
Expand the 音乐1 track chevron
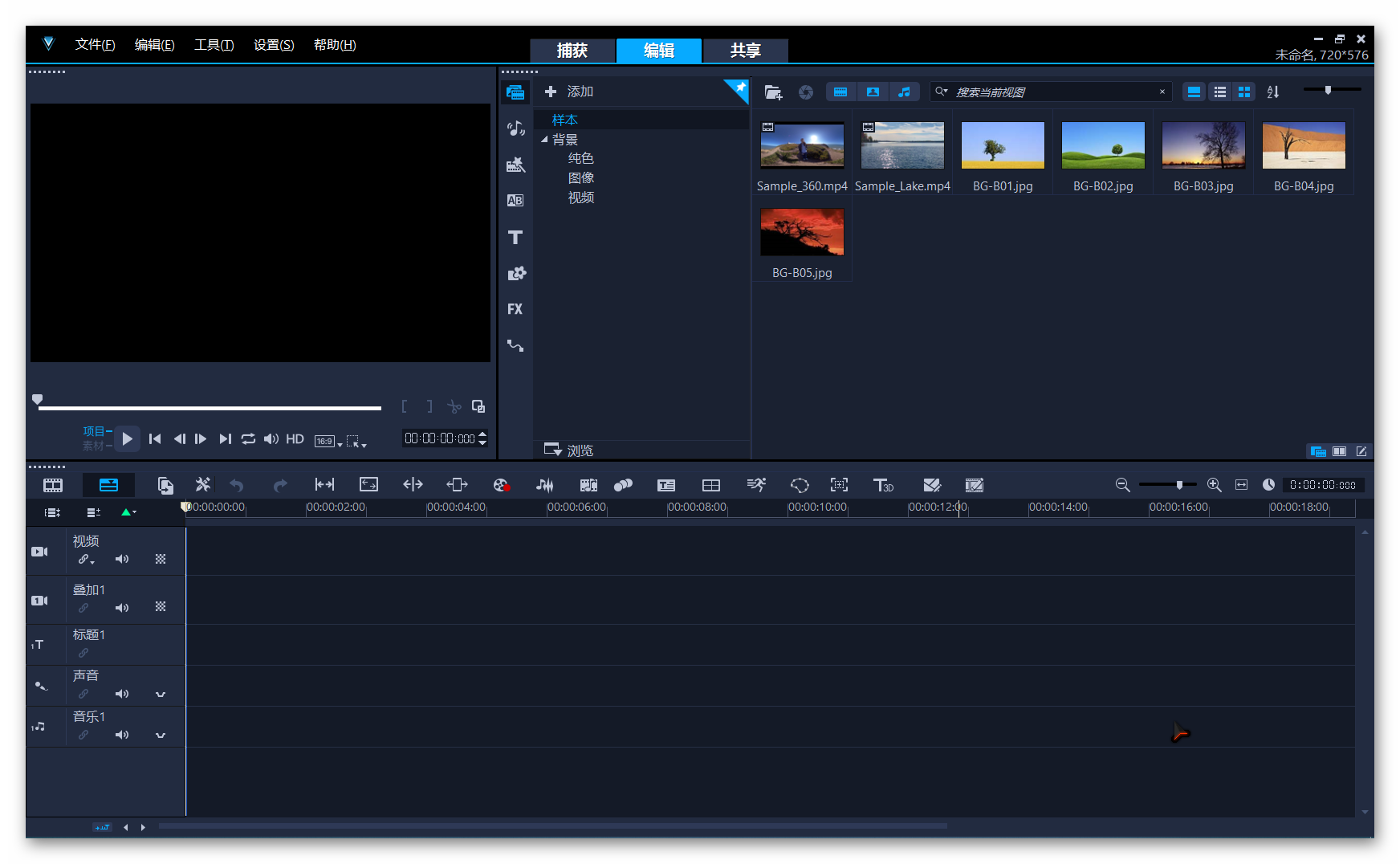(161, 736)
